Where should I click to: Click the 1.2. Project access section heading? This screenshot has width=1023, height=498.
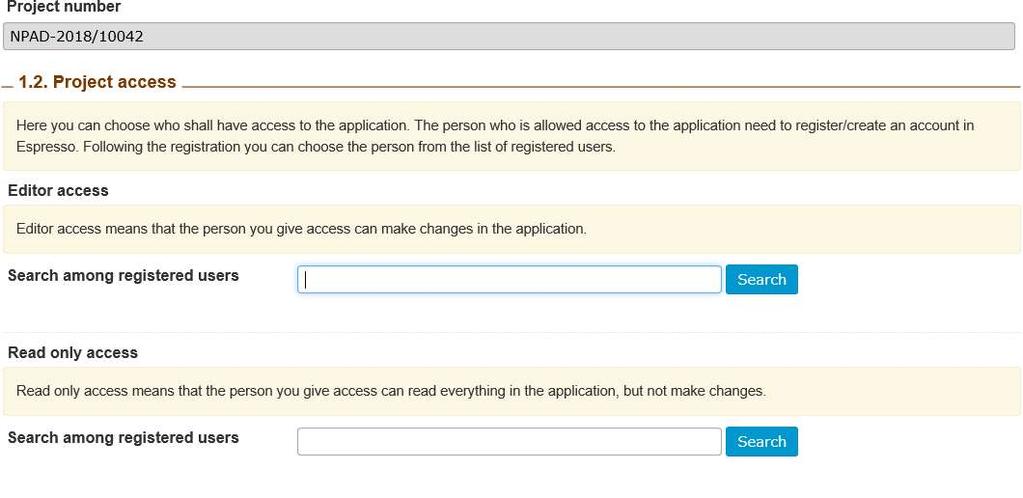97,82
